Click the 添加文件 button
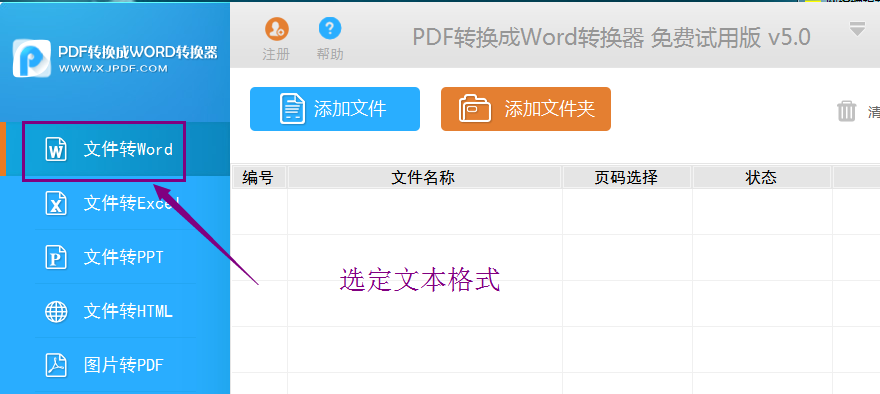 [x=334, y=109]
